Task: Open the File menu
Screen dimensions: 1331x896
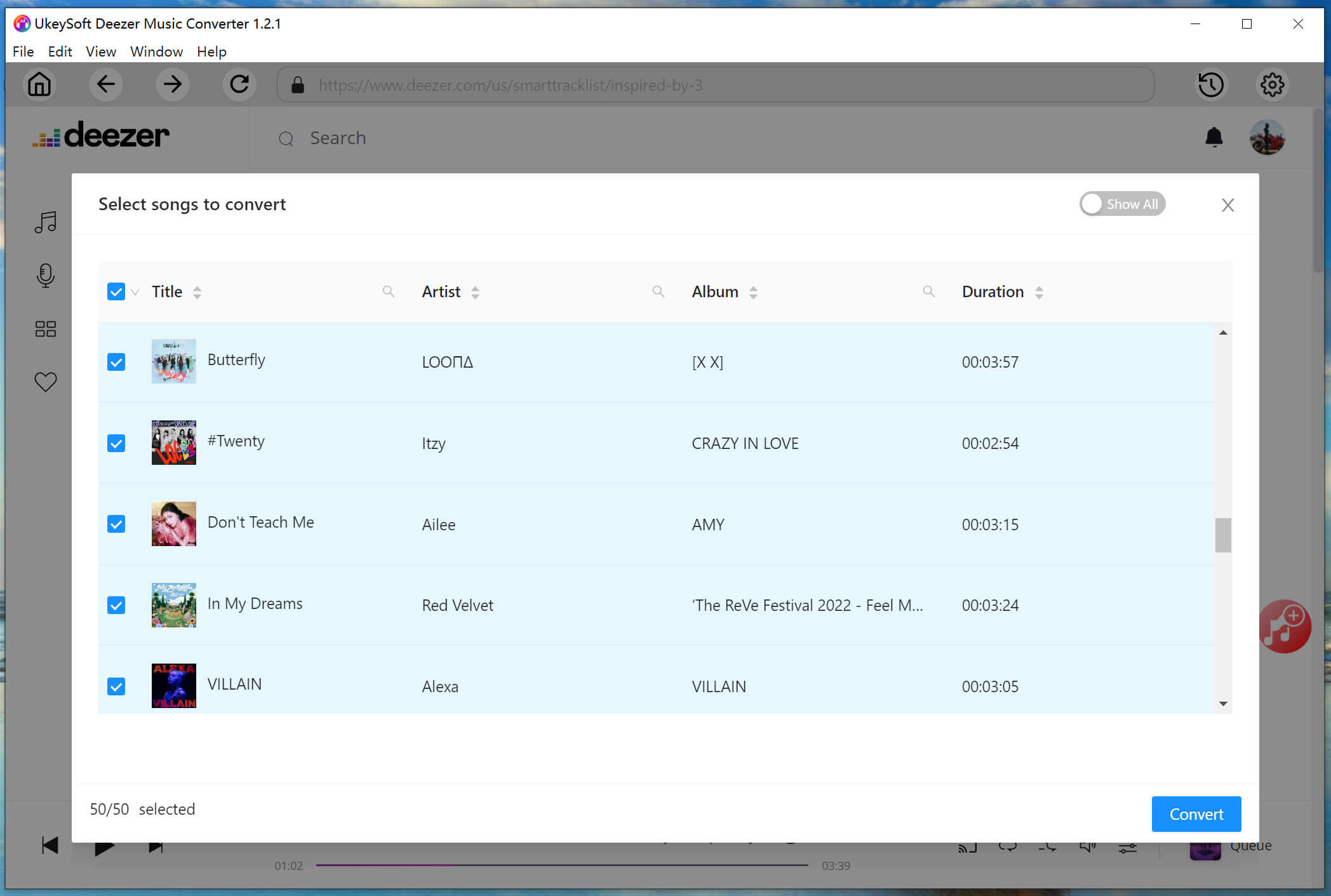Action: pos(22,51)
